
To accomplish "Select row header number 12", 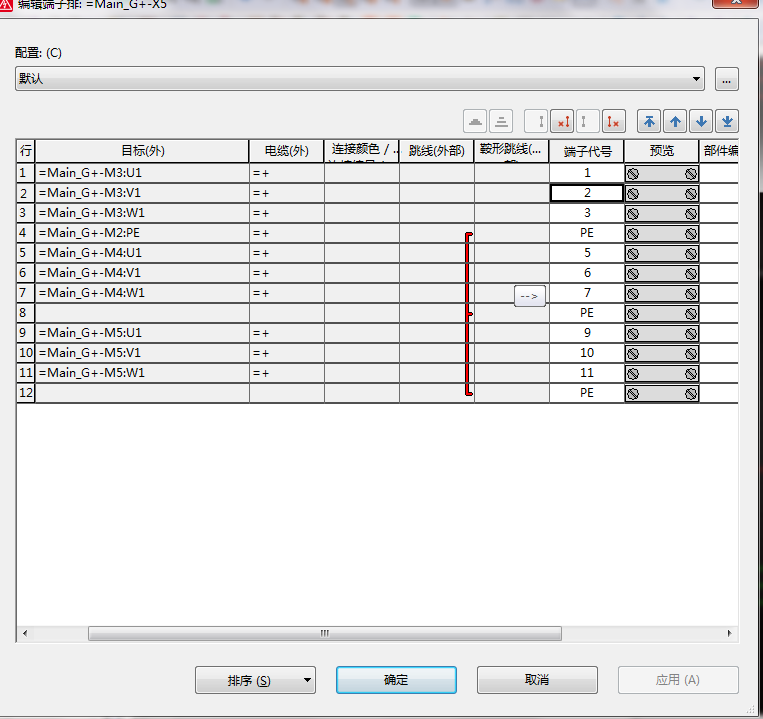I will 26,393.
